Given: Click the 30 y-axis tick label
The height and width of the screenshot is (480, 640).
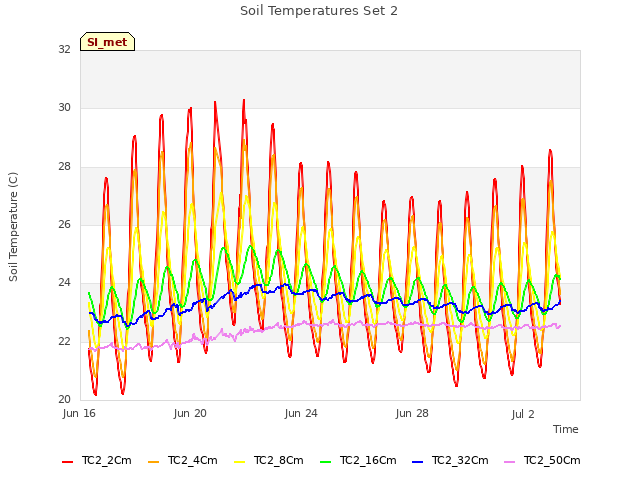Looking at the screenshot, I should pyautogui.click(x=64, y=107).
